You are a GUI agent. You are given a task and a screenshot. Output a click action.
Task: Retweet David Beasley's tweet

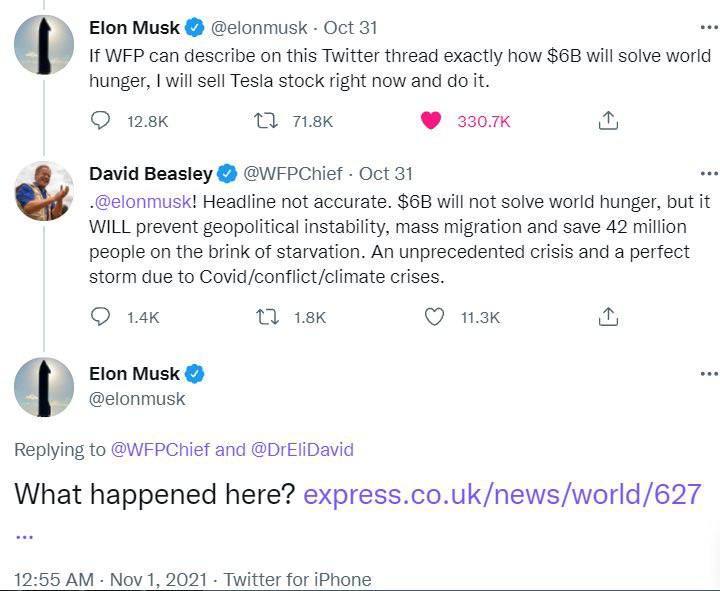click(x=265, y=317)
